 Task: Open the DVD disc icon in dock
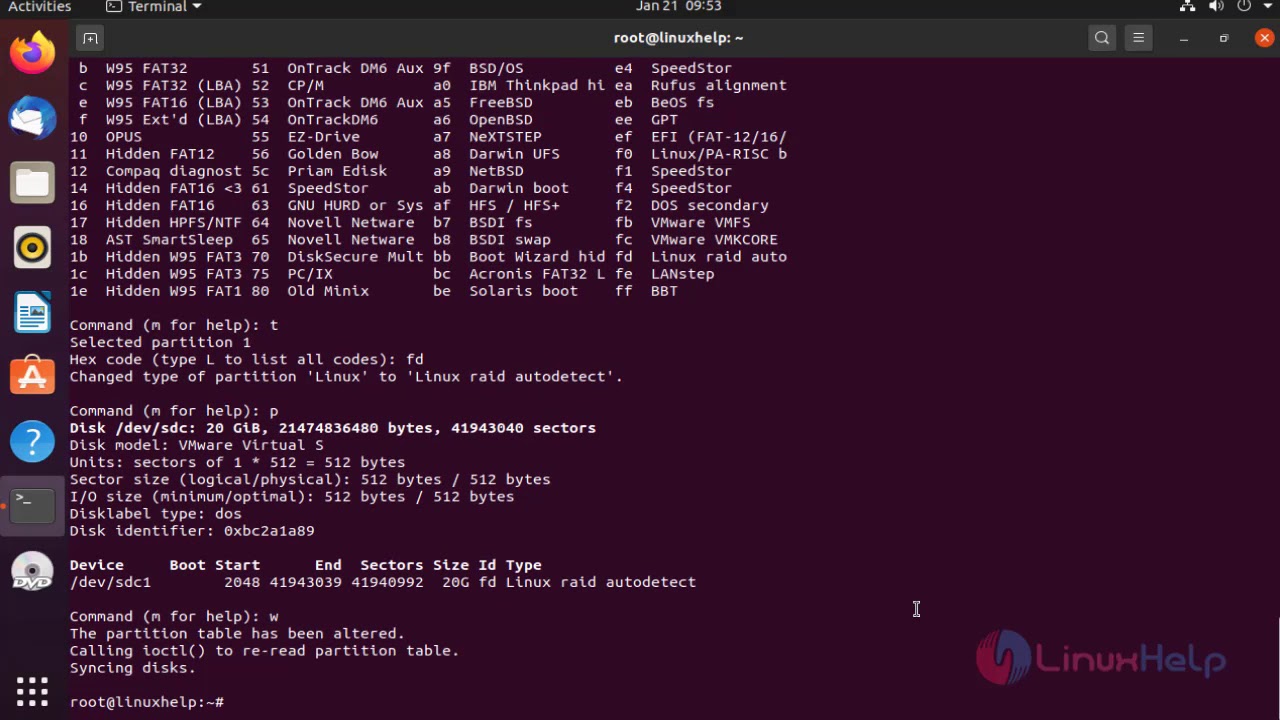(x=32, y=572)
